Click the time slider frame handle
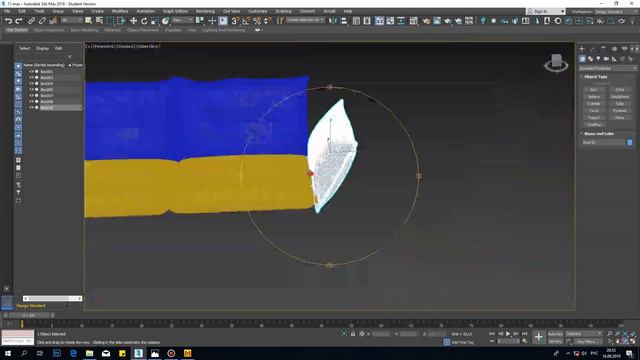This screenshot has width=640, height=360. 29,316
